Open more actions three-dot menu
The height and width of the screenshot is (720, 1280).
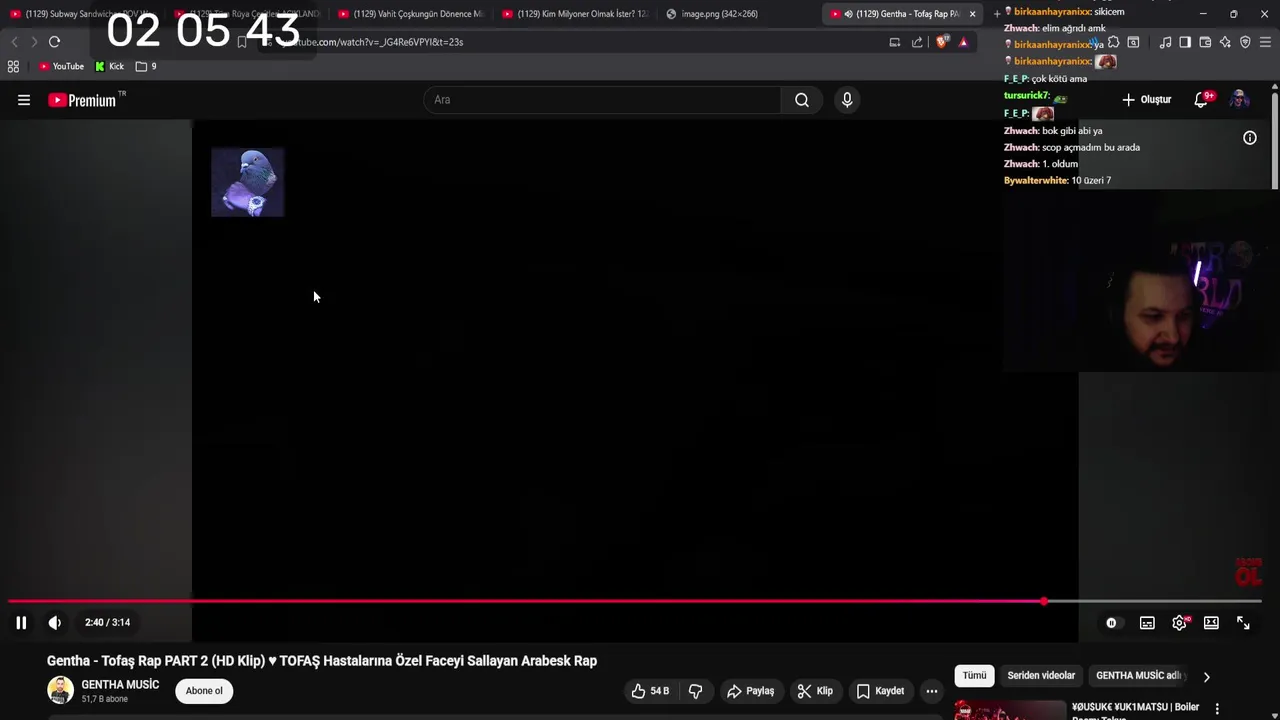point(932,691)
